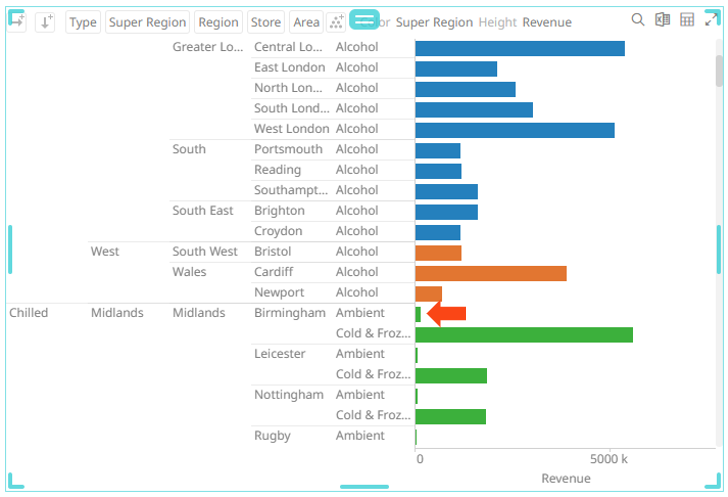728x497 pixels.
Task: Export the chart data to Excel
Action: click(x=662, y=20)
